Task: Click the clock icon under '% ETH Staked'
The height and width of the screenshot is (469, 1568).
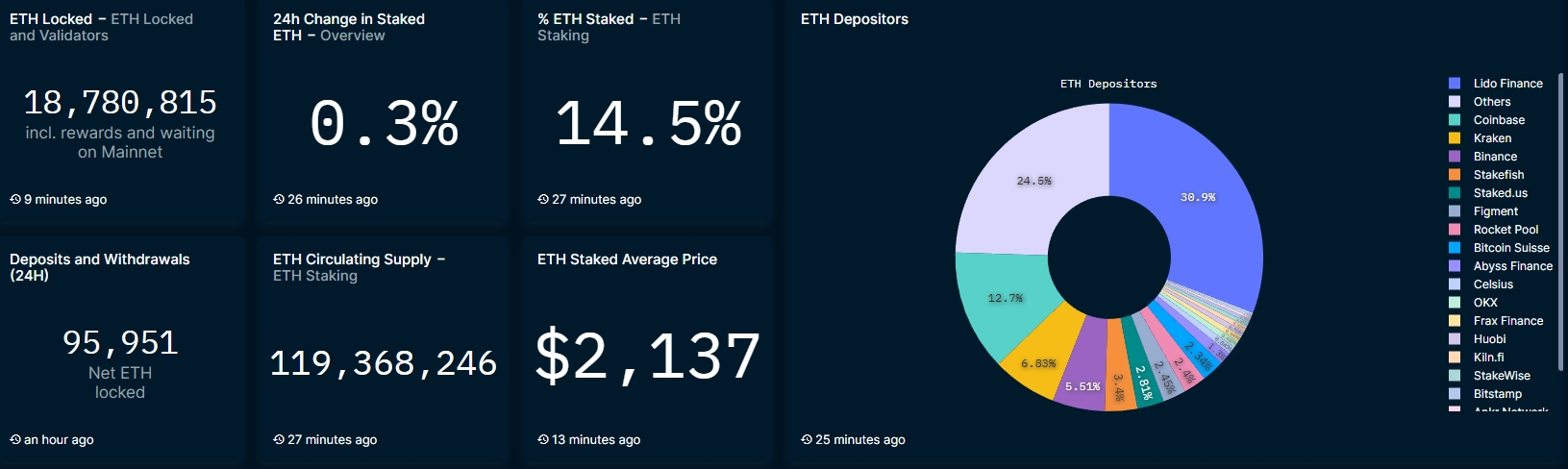Action: [543, 200]
